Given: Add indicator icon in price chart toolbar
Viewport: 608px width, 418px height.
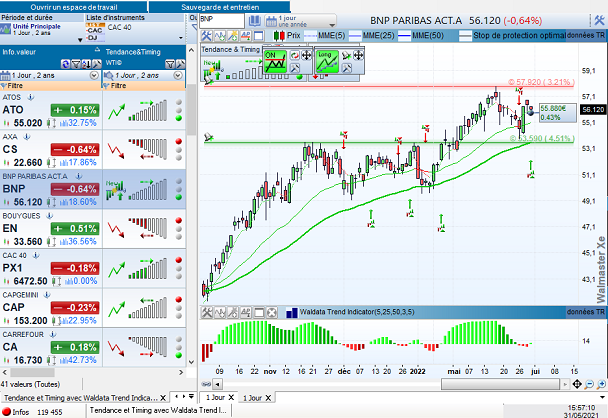Looking at the screenshot, I should 220,36.
